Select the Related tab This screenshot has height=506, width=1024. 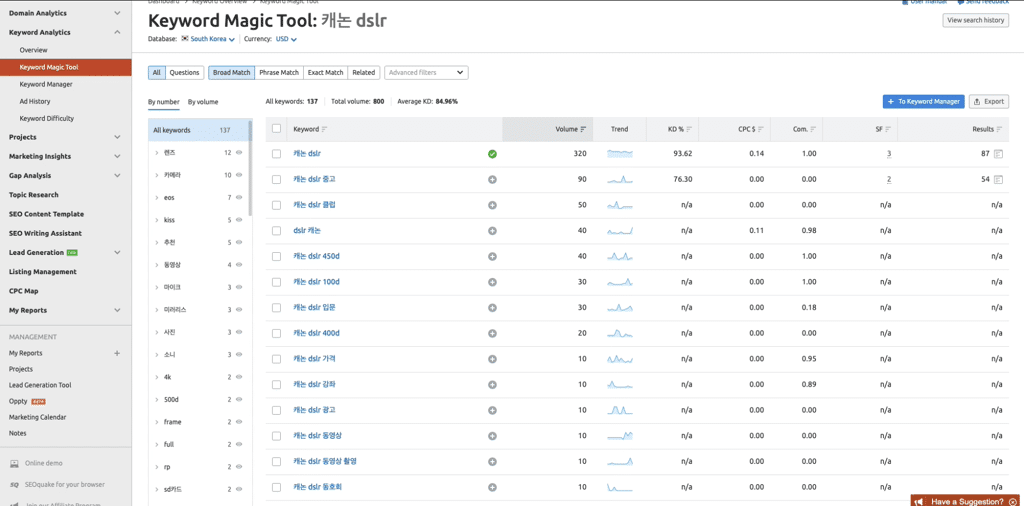364,72
